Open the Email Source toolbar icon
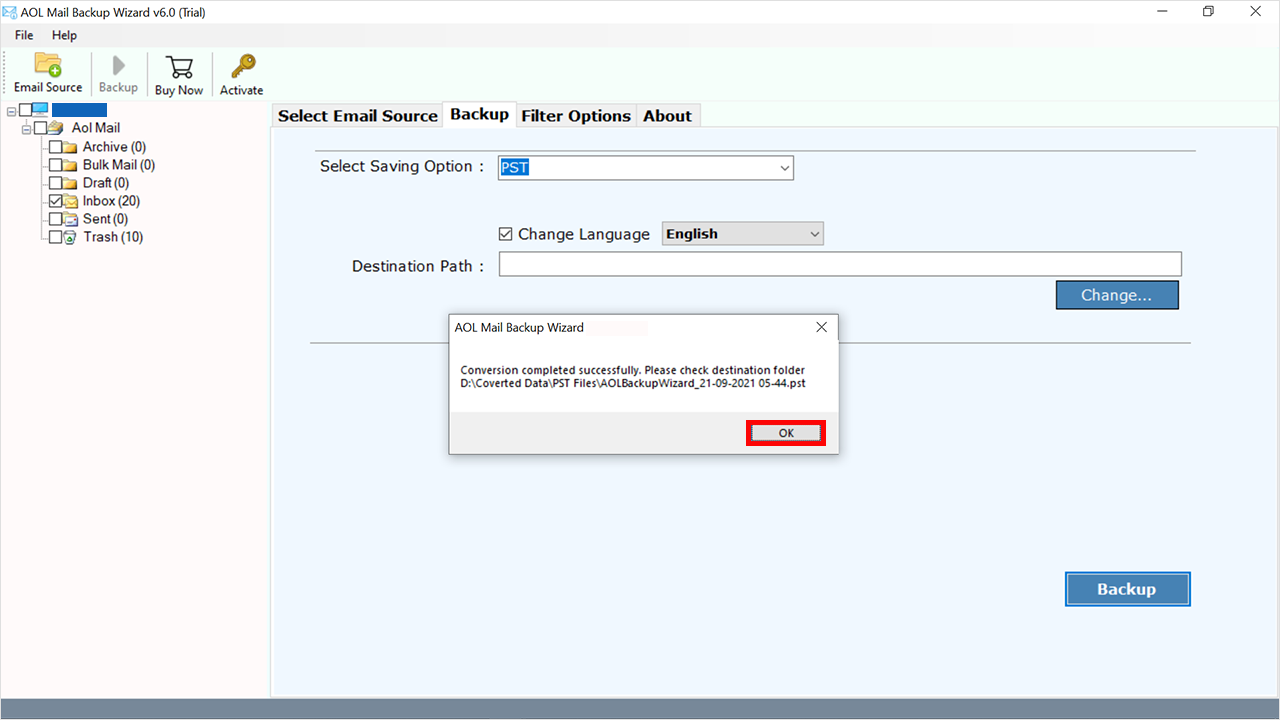Screen dimensions: 1280x720 tap(48, 65)
